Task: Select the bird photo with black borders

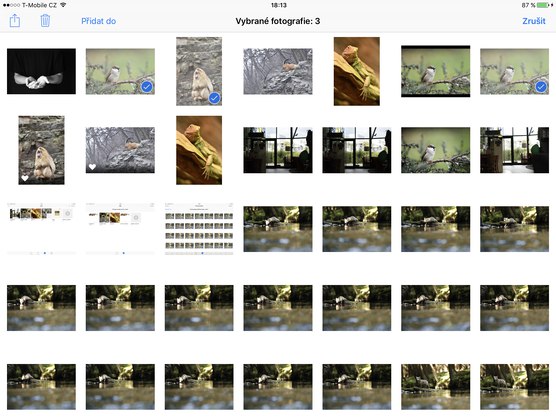Action: 435,71
